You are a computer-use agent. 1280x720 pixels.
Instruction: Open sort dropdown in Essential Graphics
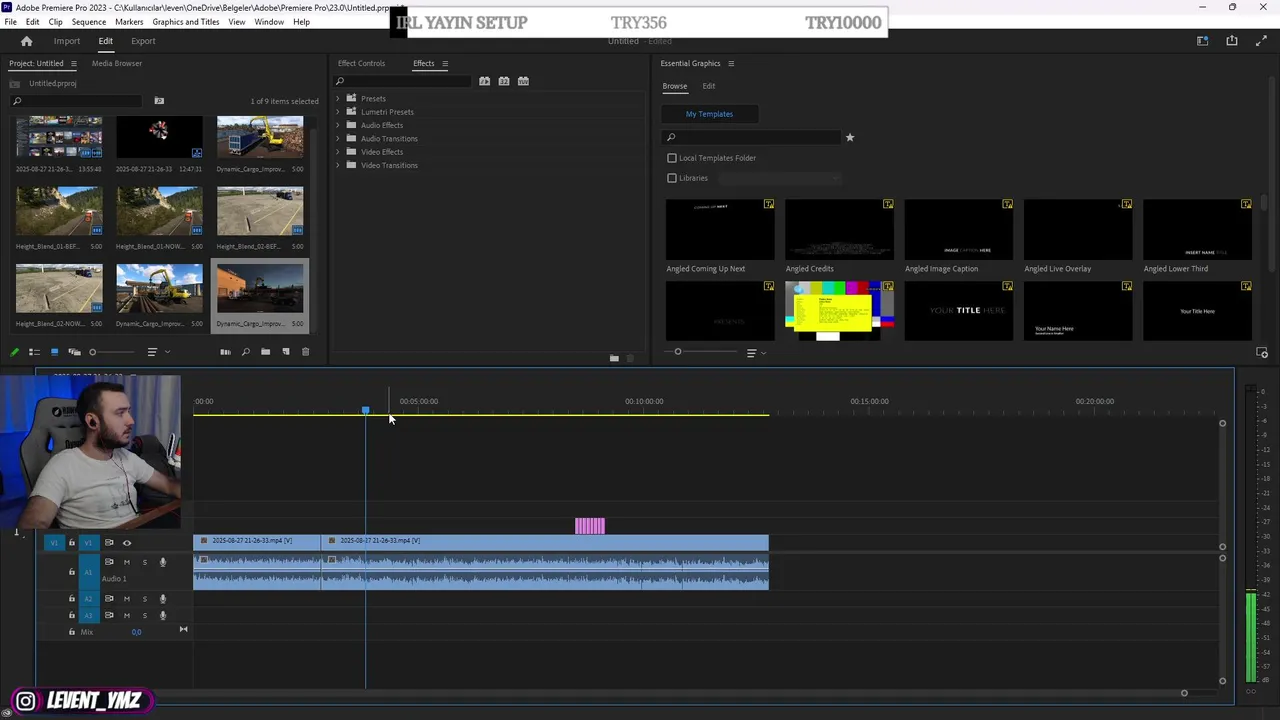pos(755,353)
